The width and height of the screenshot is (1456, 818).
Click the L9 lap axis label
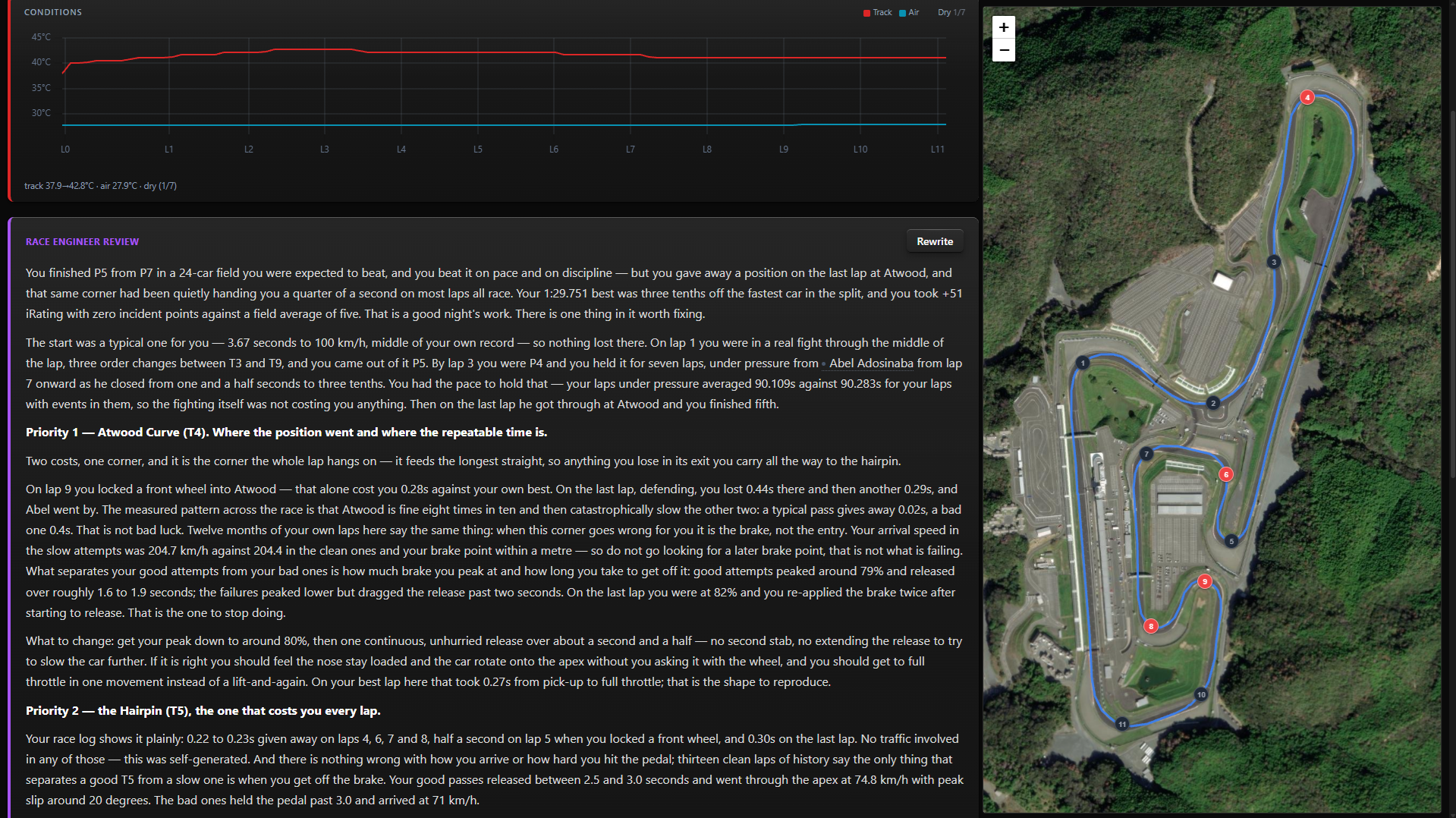(x=784, y=149)
